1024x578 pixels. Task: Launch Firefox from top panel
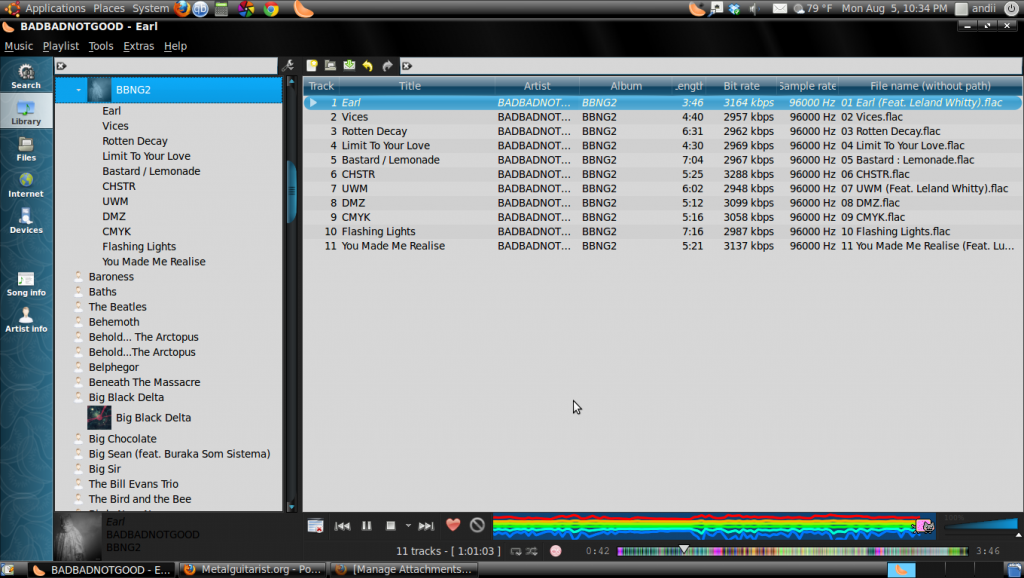[182, 8]
